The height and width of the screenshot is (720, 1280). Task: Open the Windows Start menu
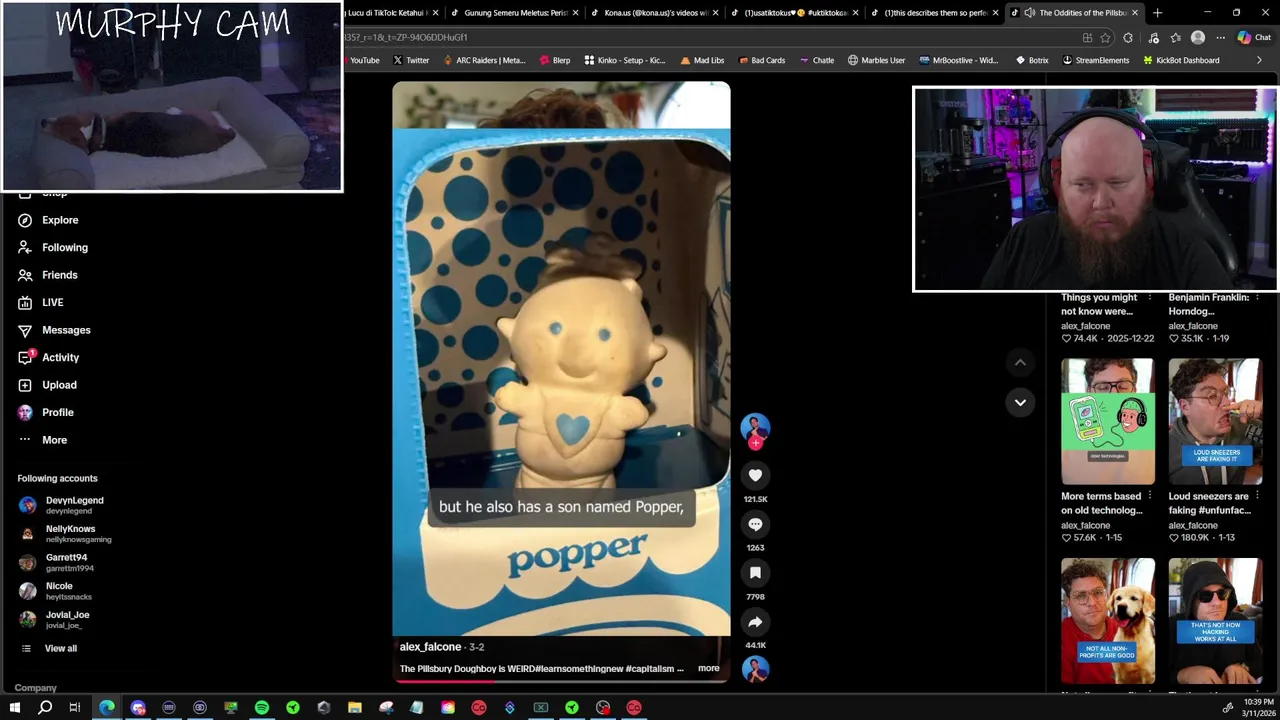click(15, 708)
